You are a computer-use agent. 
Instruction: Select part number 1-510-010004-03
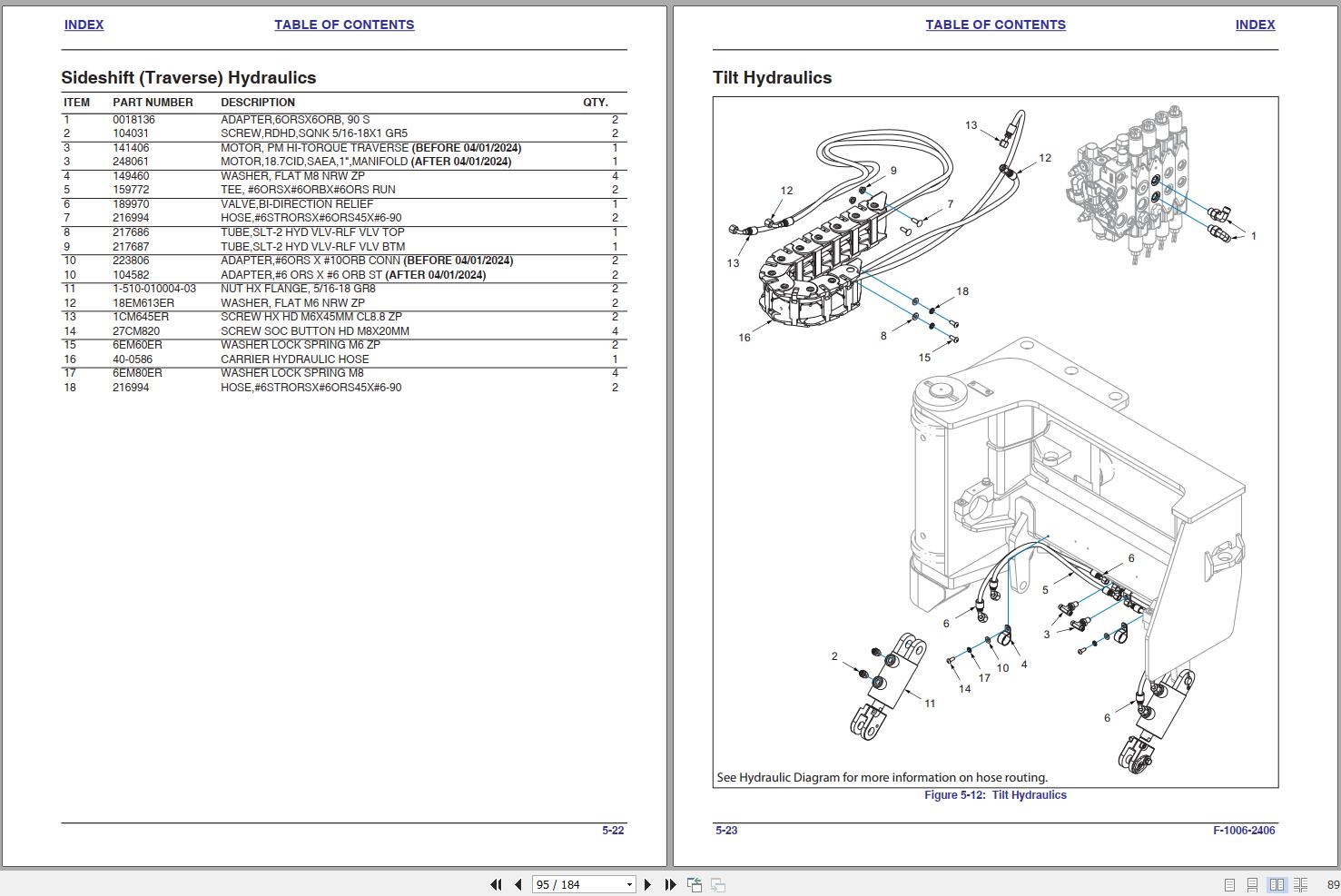pos(154,289)
